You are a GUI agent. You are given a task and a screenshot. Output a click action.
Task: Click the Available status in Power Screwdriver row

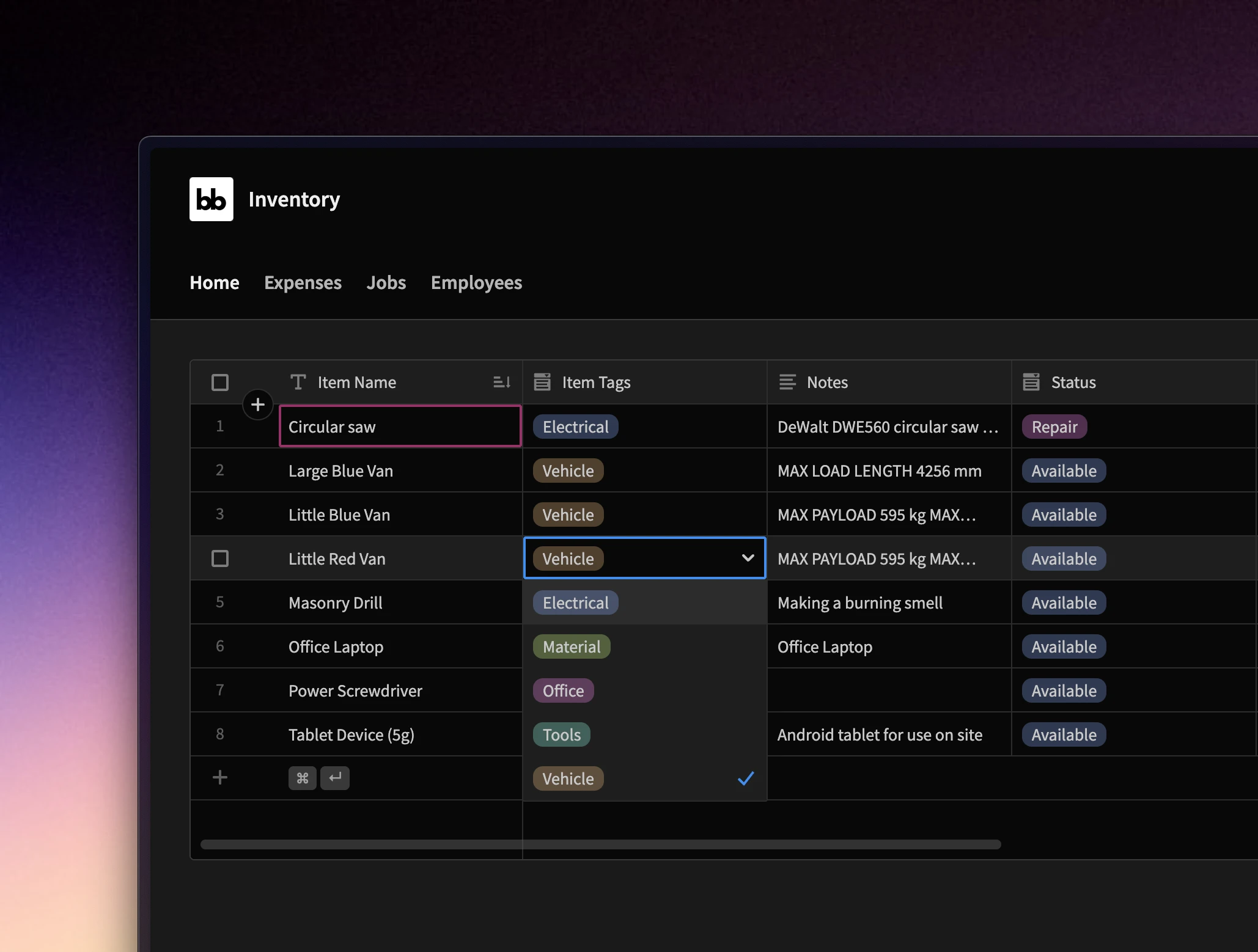pyautogui.click(x=1064, y=690)
